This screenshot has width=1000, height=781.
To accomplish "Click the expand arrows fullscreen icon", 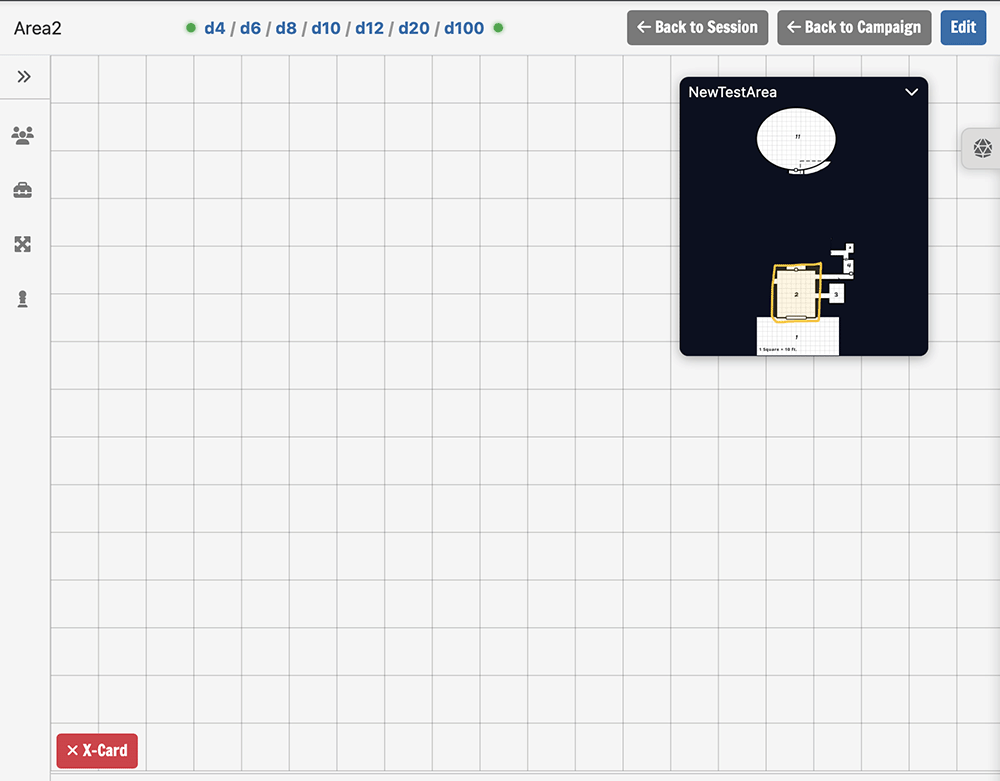I will [22, 244].
